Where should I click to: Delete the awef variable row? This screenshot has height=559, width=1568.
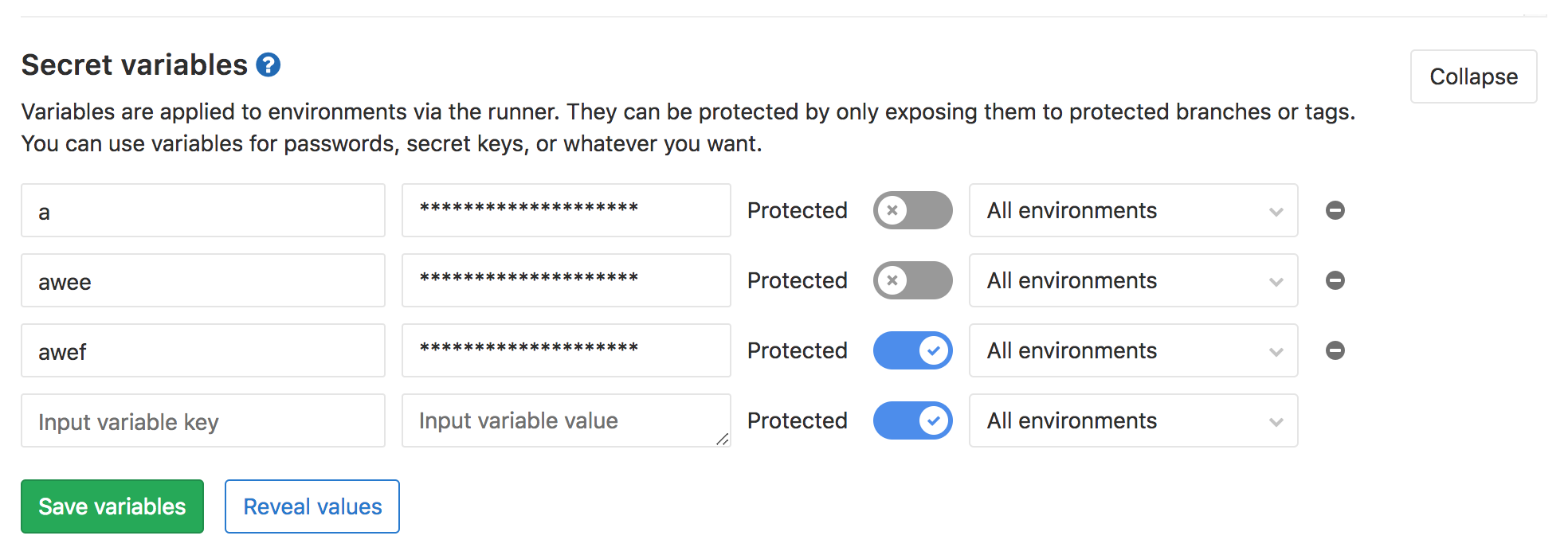tap(1335, 350)
